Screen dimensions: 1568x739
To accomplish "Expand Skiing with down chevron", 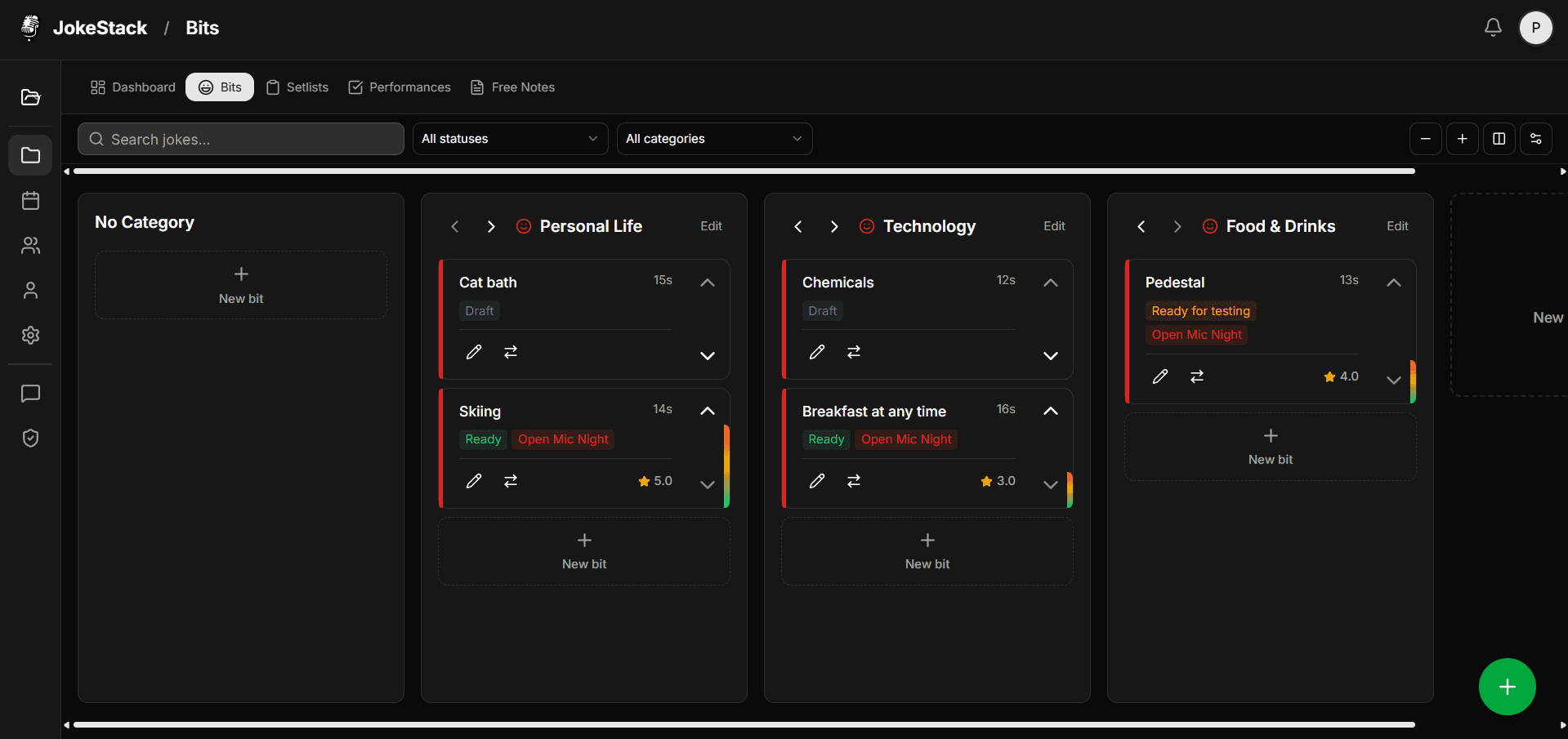I will pos(708,484).
